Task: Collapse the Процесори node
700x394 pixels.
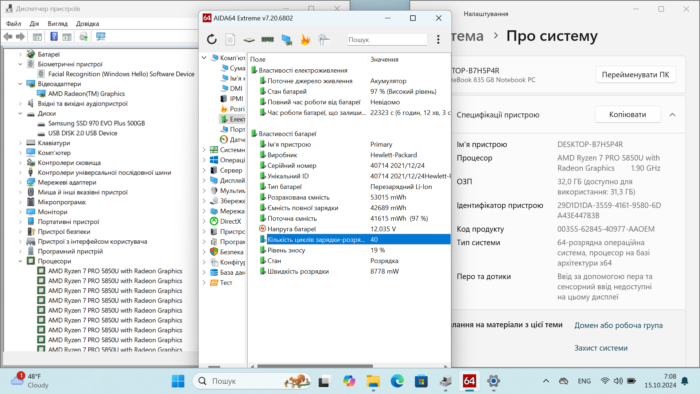Action: pos(21,261)
